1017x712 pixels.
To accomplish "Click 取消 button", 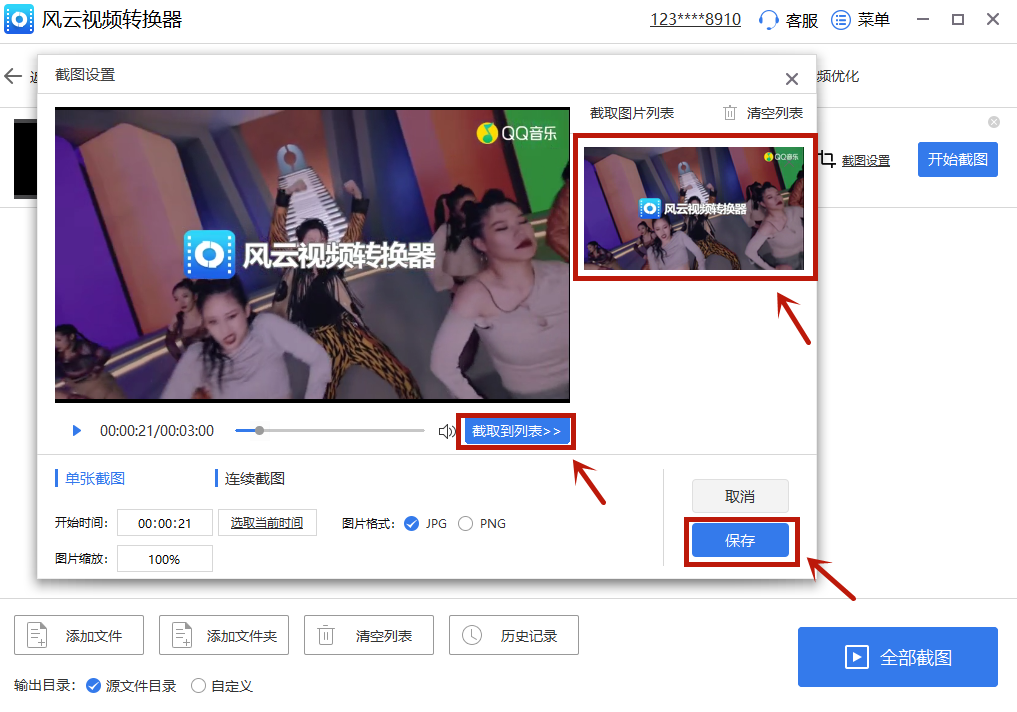I will point(740,497).
